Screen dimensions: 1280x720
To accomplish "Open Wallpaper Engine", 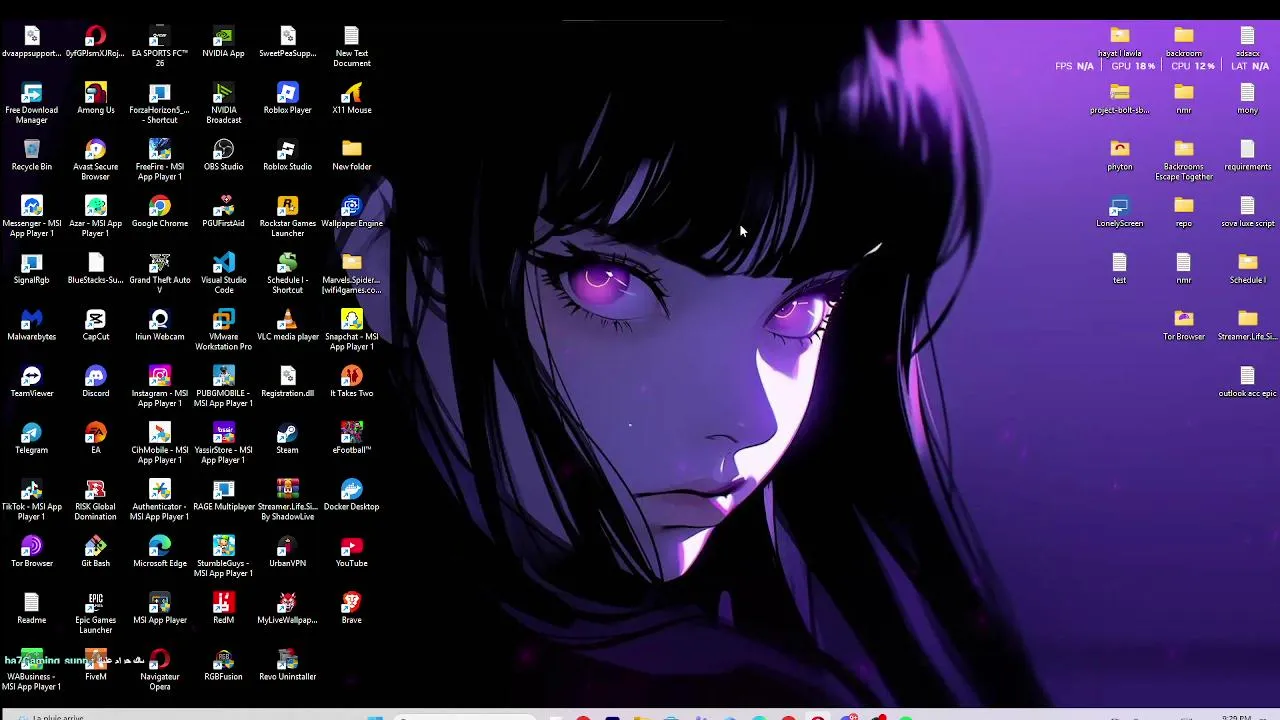I will 351,213.
